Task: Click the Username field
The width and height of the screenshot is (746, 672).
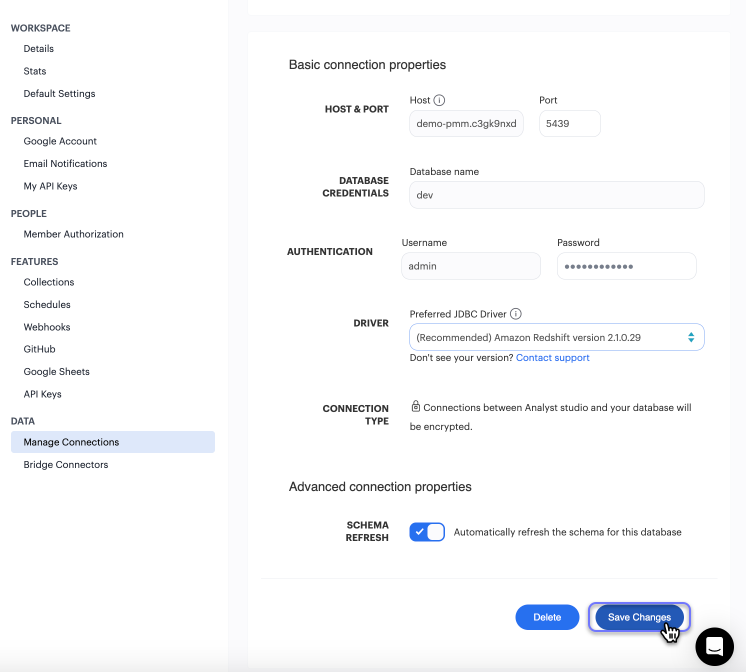Action: click(x=470, y=266)
